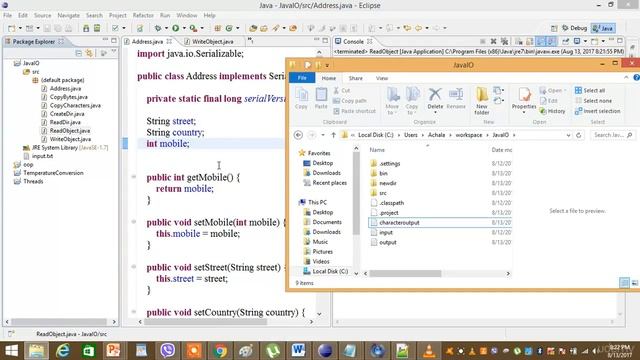Select the characteroutput file in Explorer

coord(440,222)
